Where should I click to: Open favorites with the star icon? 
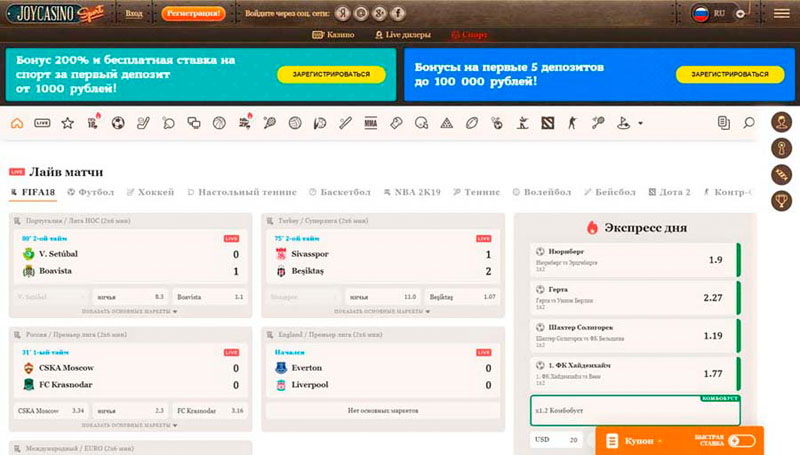click(67, 123)
